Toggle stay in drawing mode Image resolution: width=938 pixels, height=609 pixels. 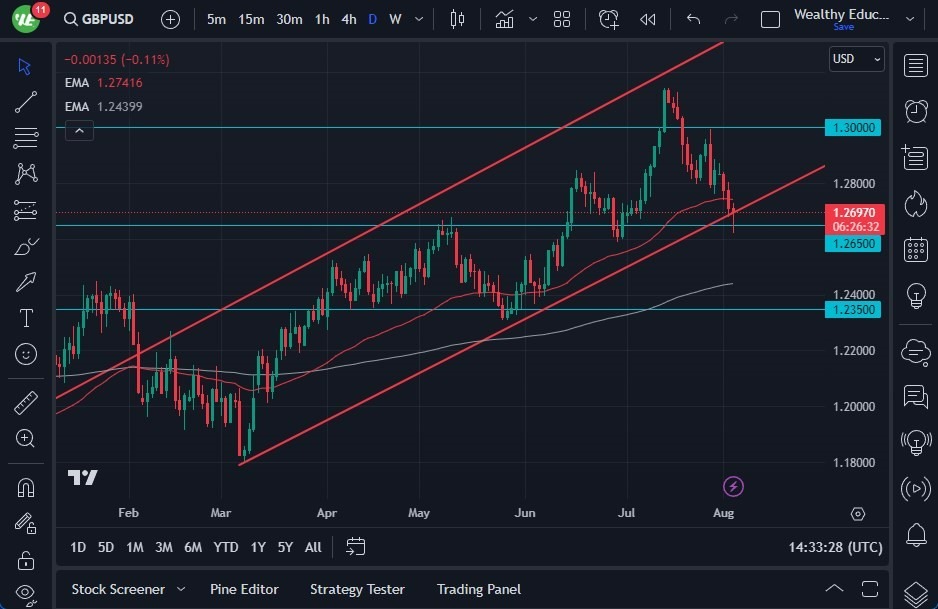pos(25,524)
